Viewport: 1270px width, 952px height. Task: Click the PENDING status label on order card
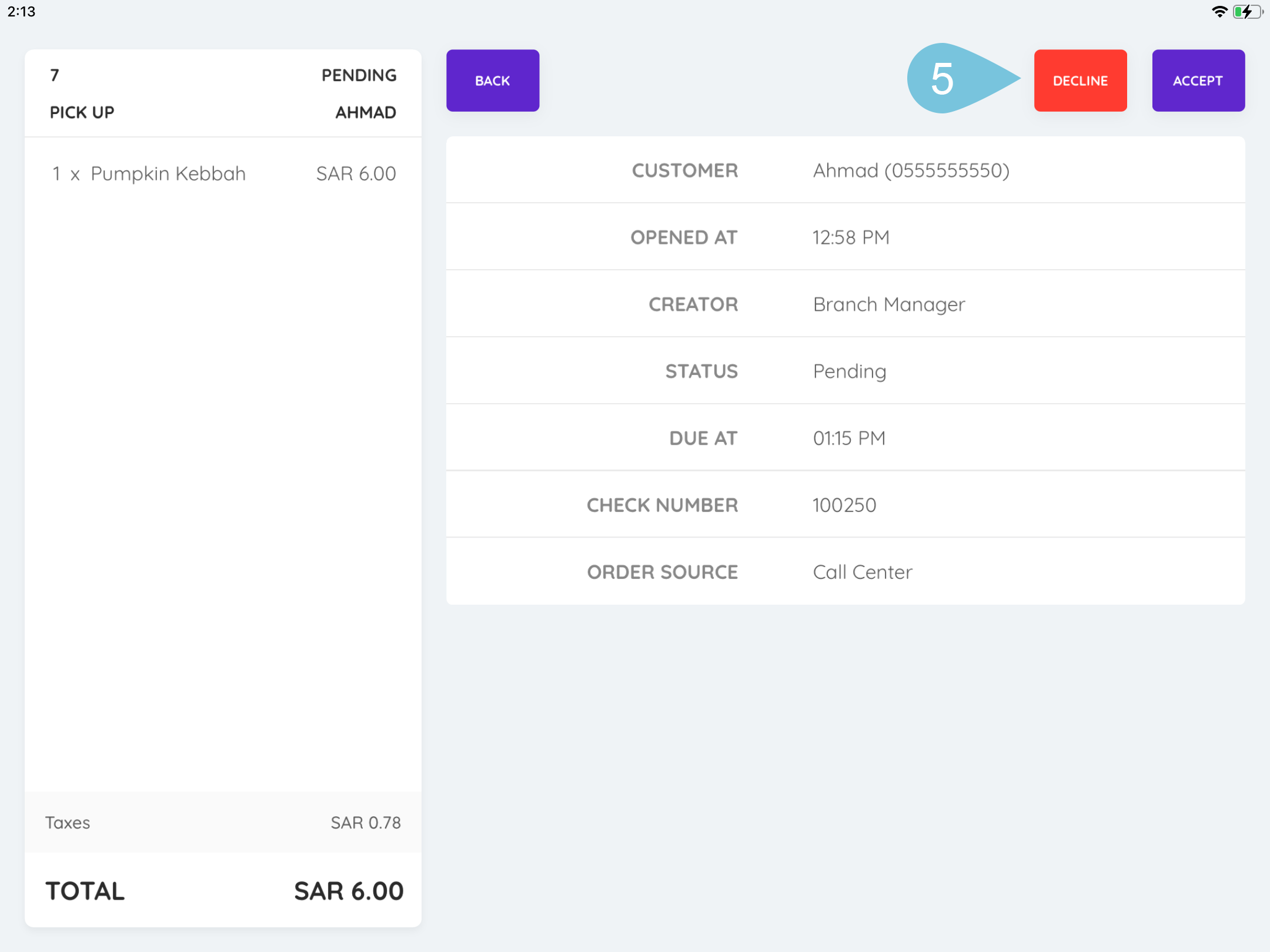point(359,75)
